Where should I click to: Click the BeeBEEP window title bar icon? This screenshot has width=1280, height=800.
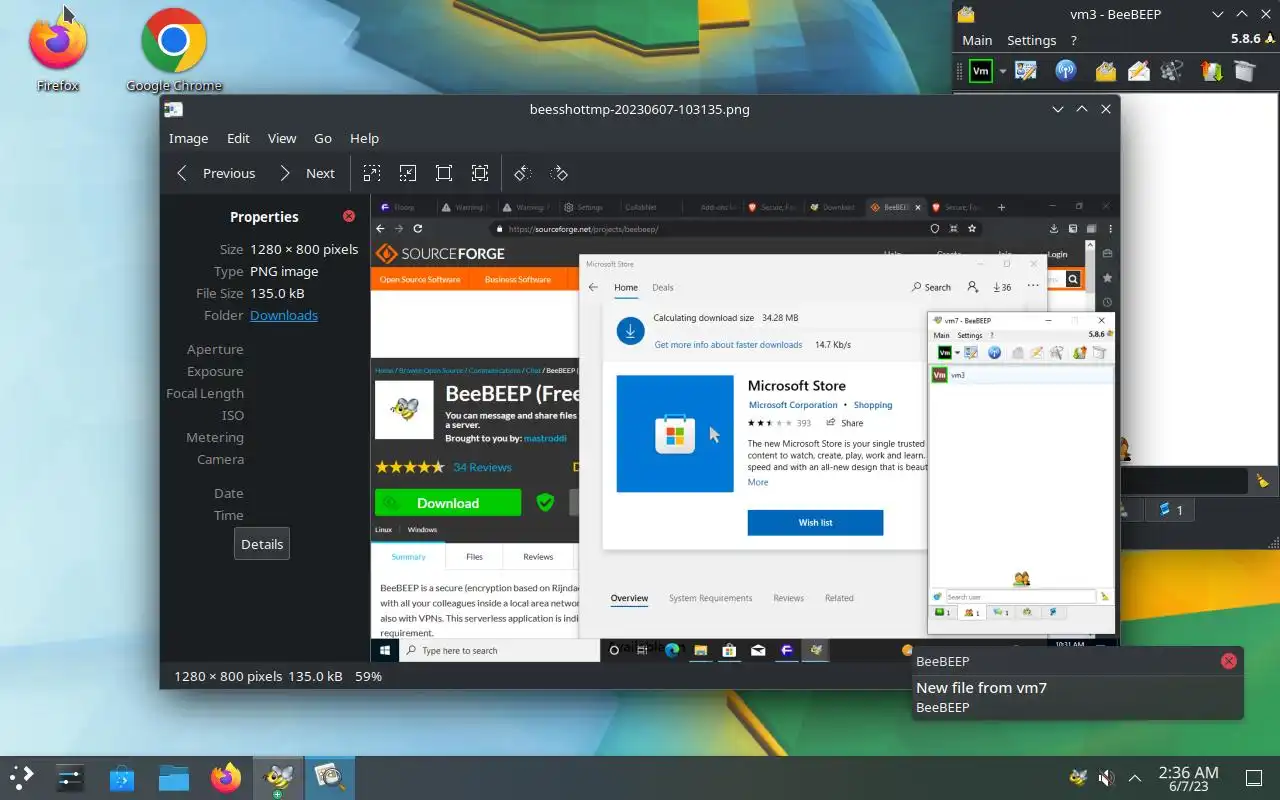click(966, 14)
